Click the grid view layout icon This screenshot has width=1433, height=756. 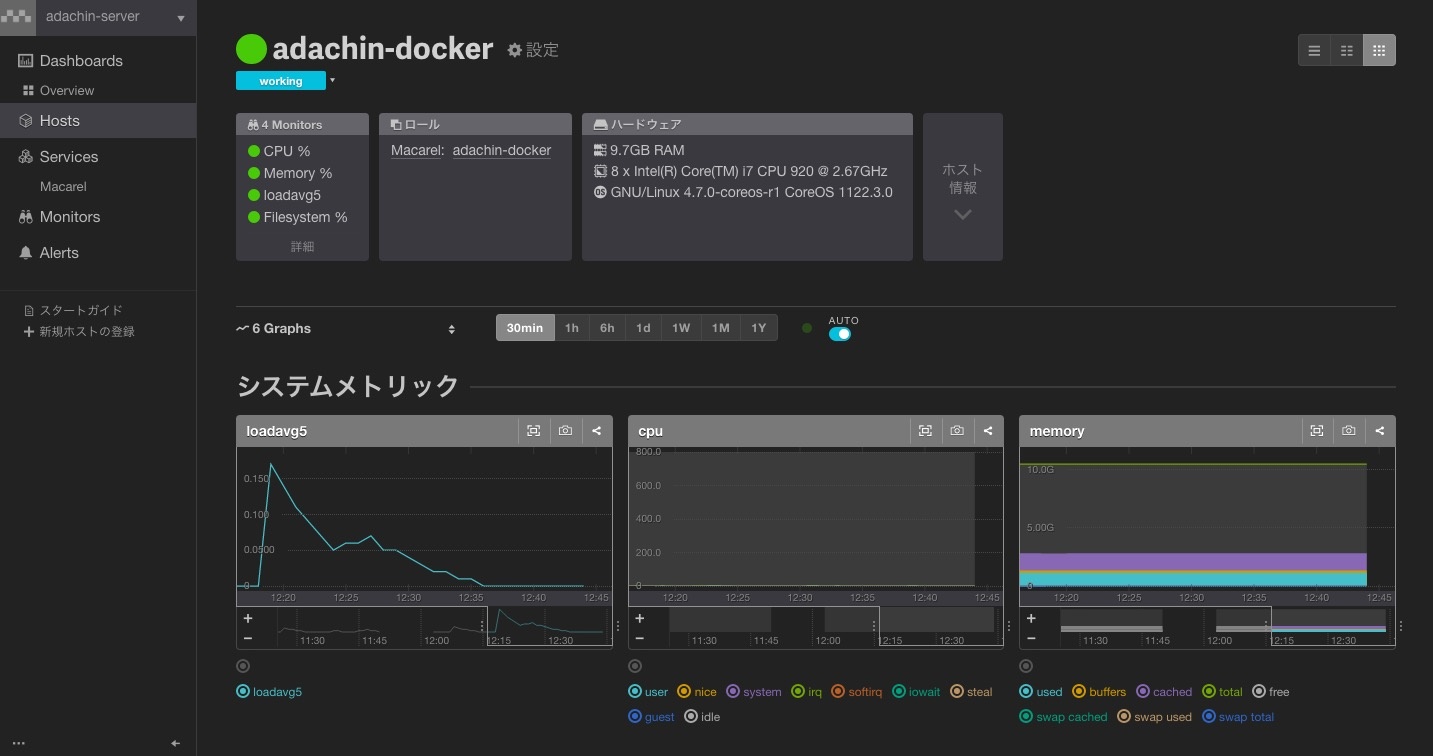pos(1379,50)
